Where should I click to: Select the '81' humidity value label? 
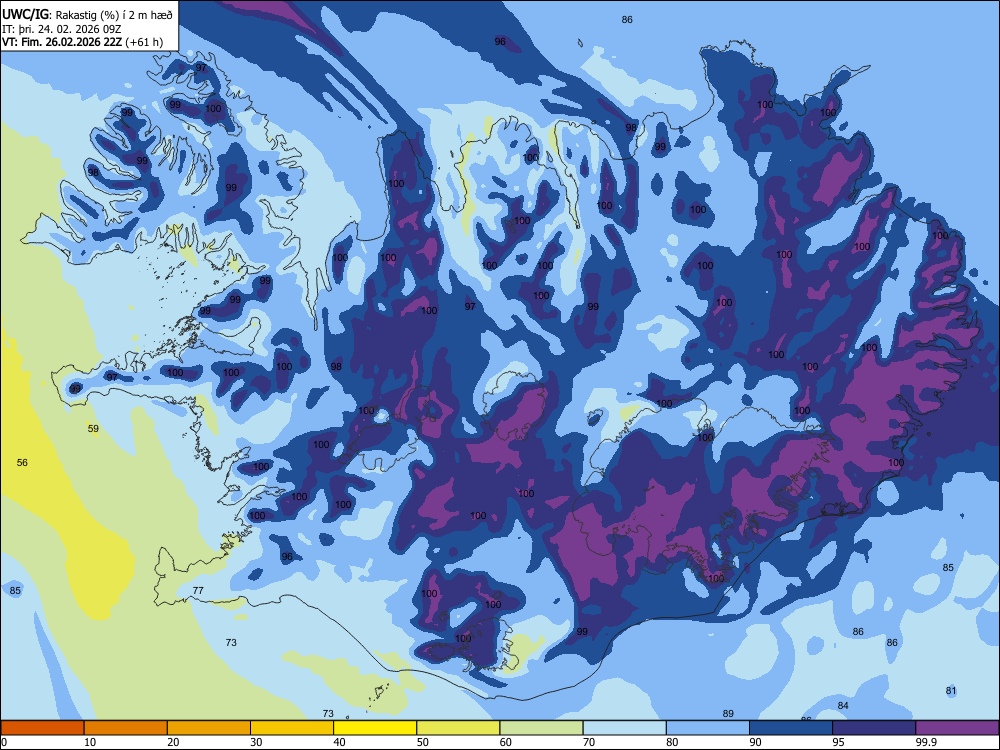tap(952, 691)
